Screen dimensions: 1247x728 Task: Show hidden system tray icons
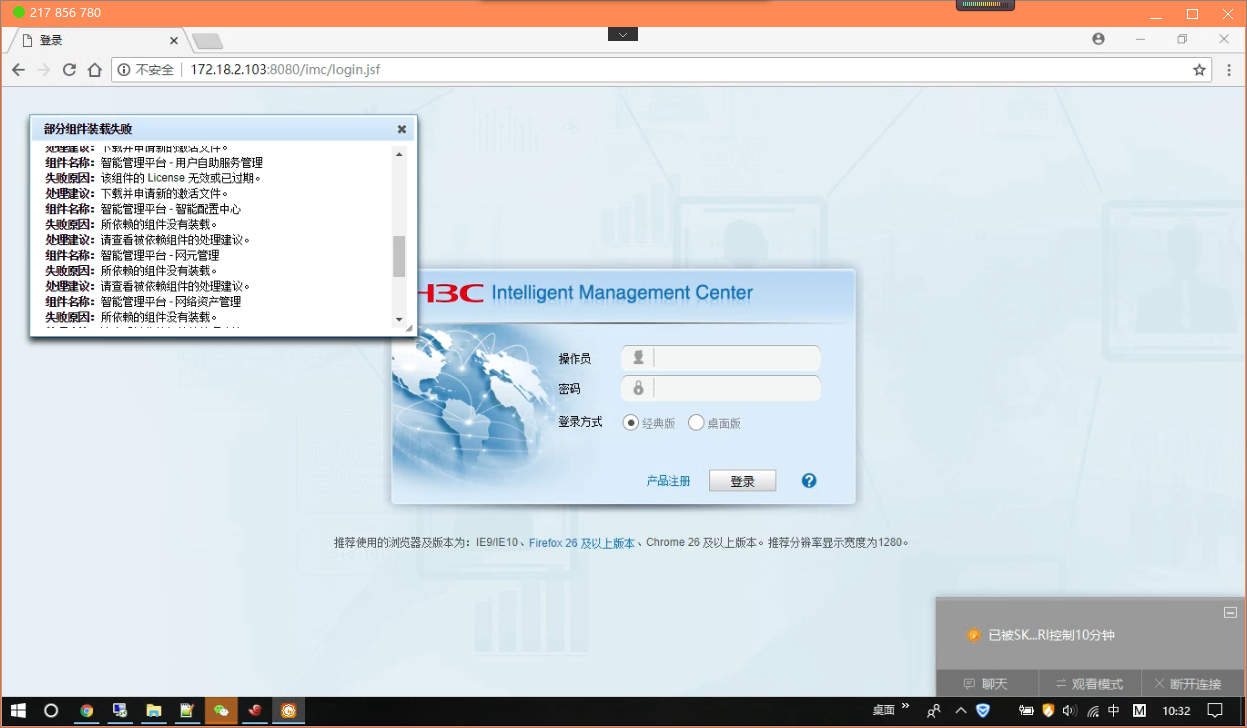pos(961,711)
